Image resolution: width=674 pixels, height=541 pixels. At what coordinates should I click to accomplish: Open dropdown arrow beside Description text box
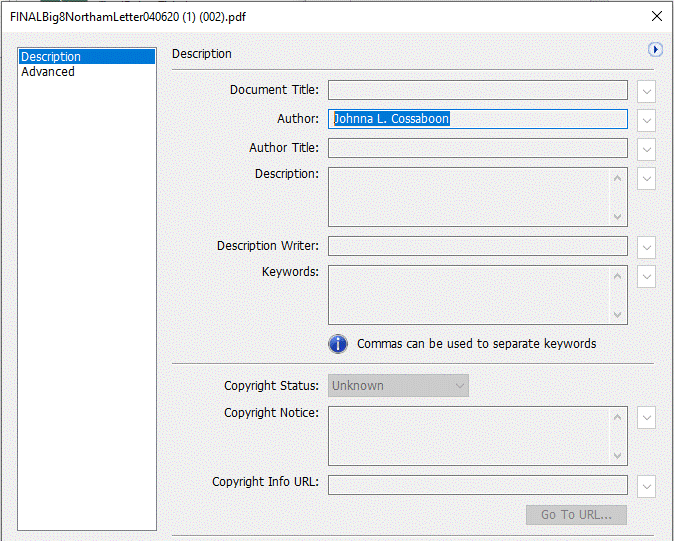(646, 178)
